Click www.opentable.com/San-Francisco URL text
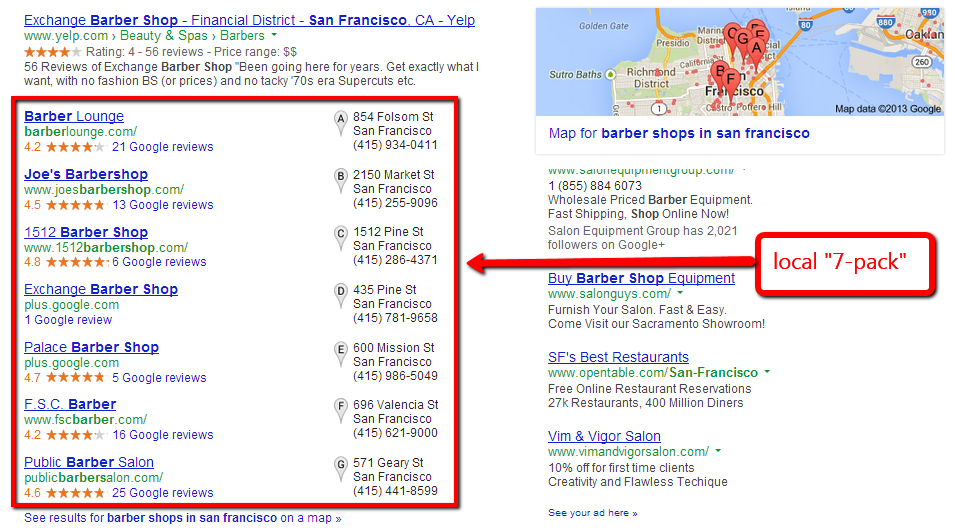This screenshot has height=532, width=955. pyautogui.click(x=653, y=373)
